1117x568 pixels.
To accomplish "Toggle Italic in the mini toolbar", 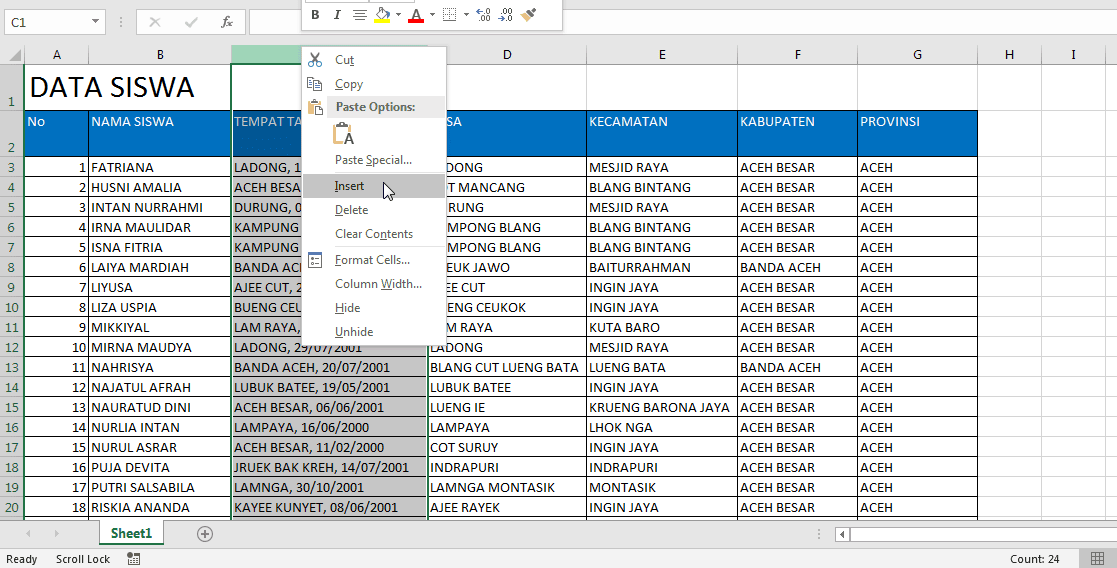I will pos(337,15).
